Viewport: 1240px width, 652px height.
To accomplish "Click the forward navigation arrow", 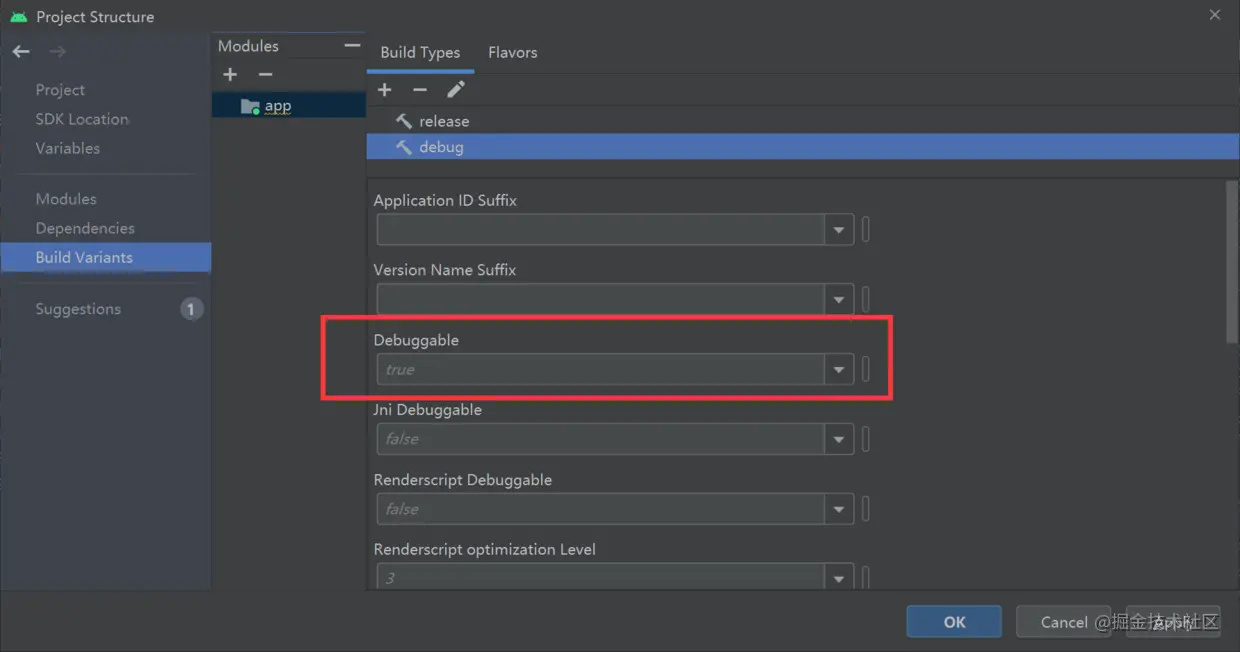I will (x=58, y=51).
